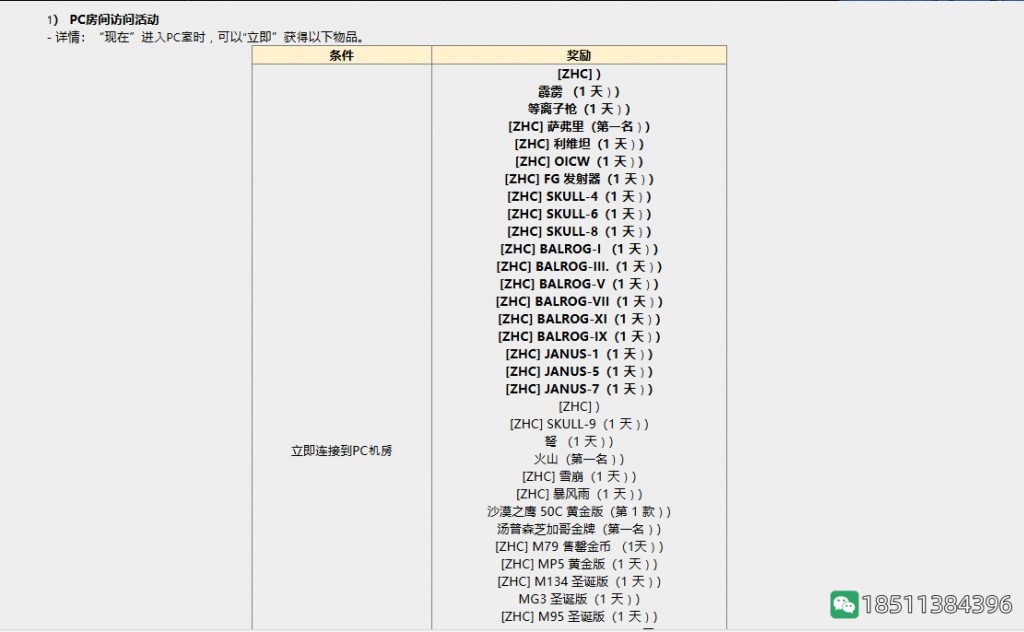The height and width of the screenshot is (632, 1024).
Task: Click the 奖励 table header
Action: (x=578, y=55)
